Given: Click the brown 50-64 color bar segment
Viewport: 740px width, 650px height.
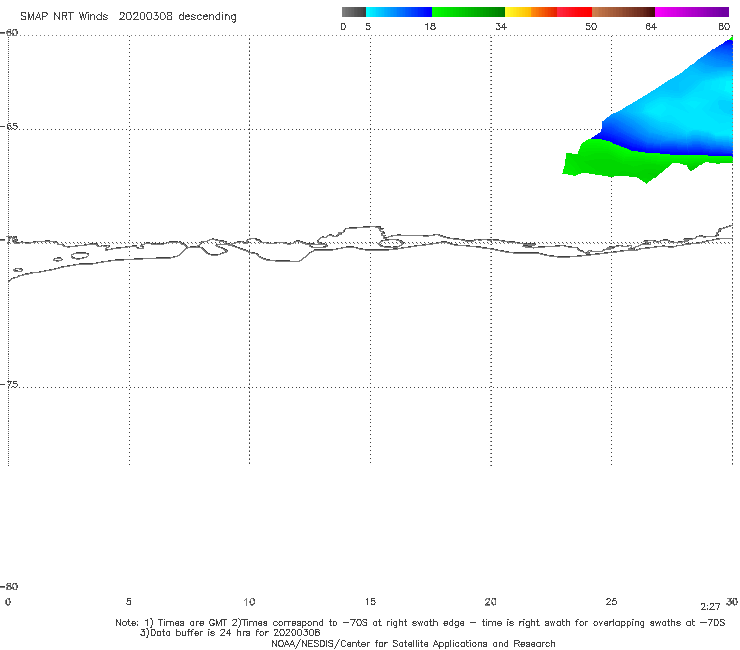Looking at the screenshot, I should 623,12.
